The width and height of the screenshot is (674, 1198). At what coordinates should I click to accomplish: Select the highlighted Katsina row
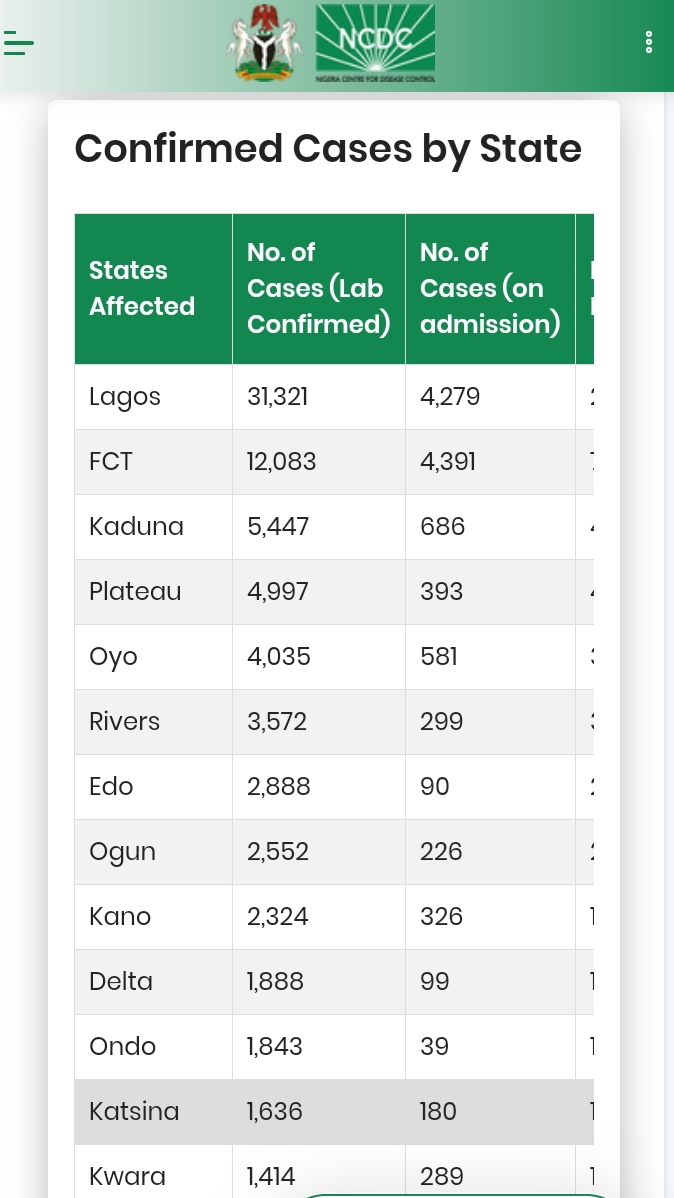click(x=134, y=1112)
